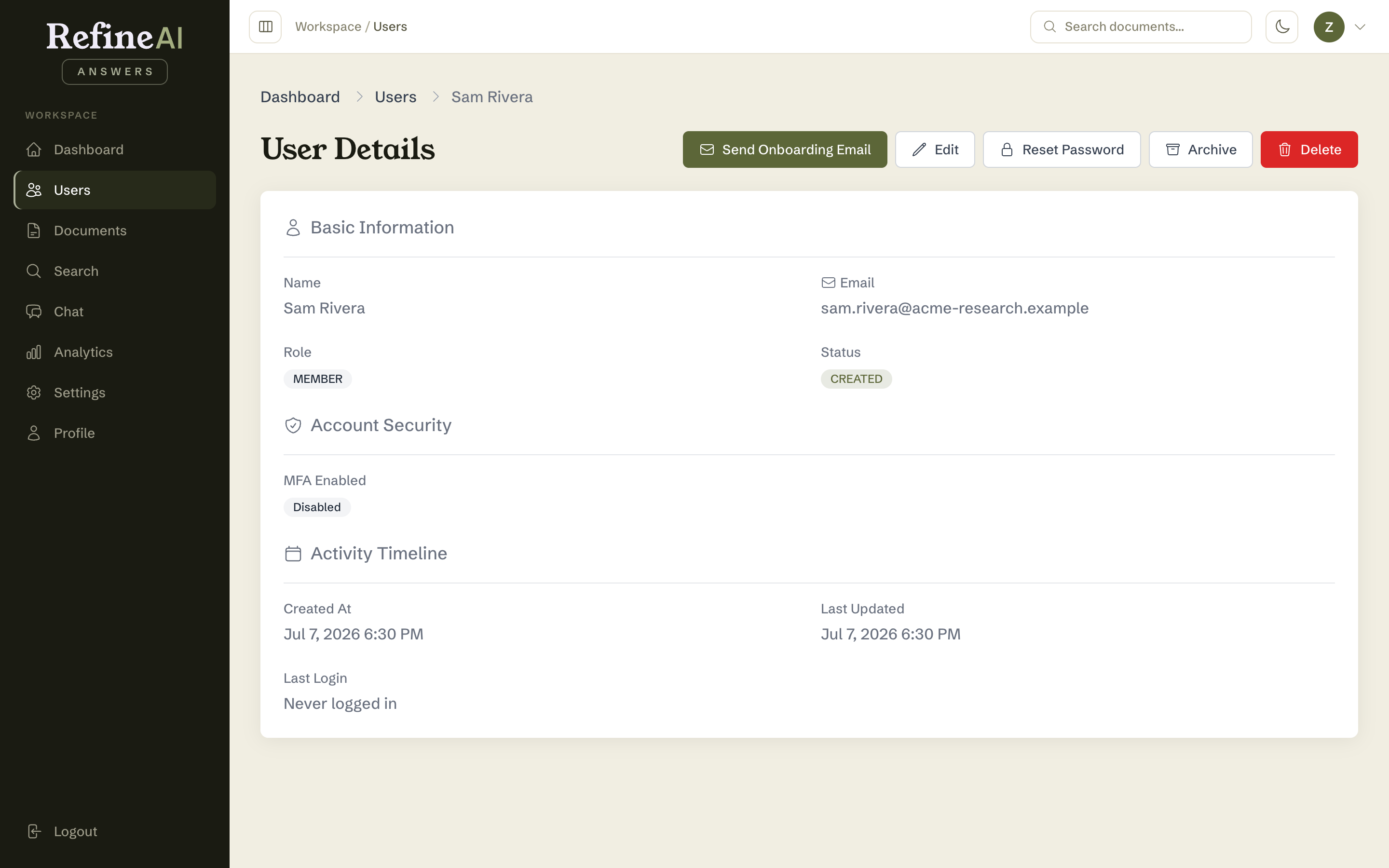Open Settings in the sidebar
The image size is (1389, 868).
(115, 393)
